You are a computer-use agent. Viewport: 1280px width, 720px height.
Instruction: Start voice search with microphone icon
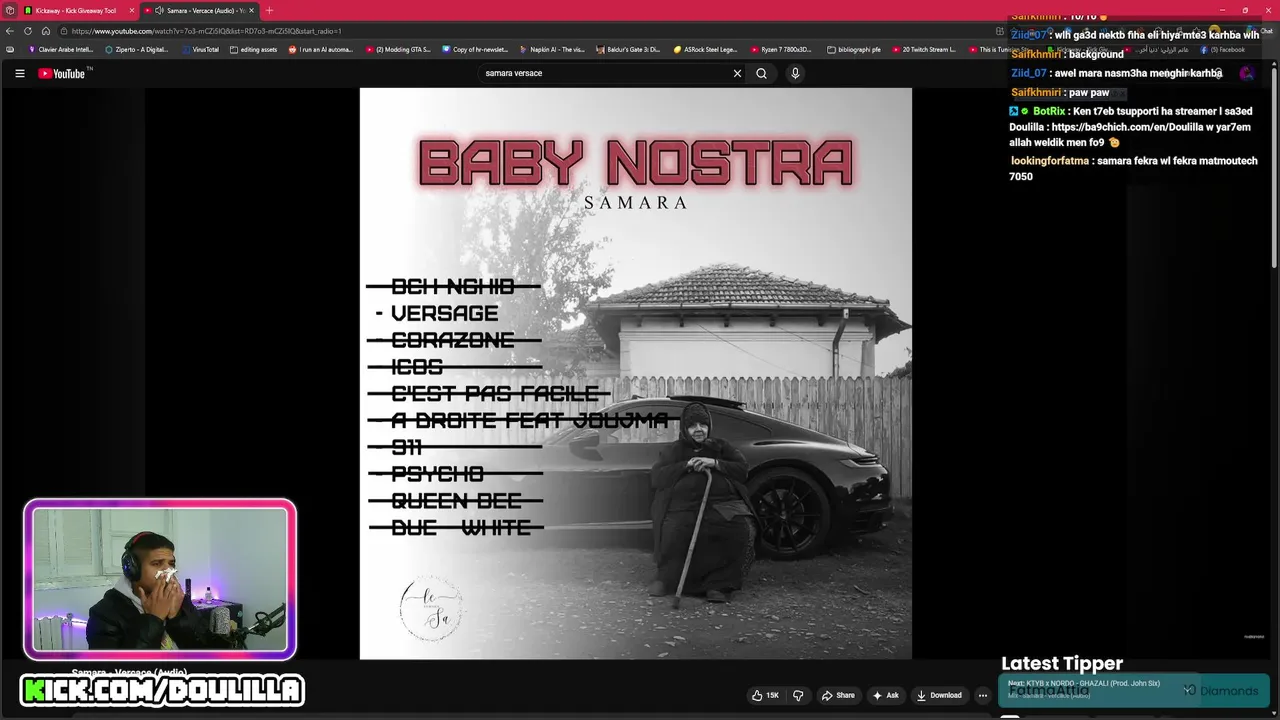tap(795, 73)
